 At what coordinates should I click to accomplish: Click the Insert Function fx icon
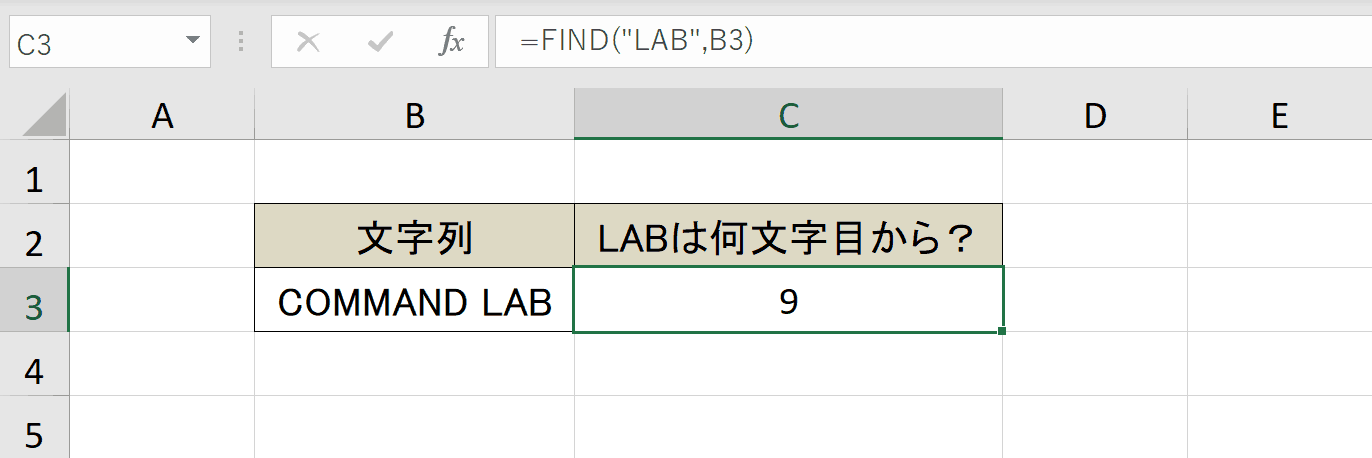tap(452, 42)
